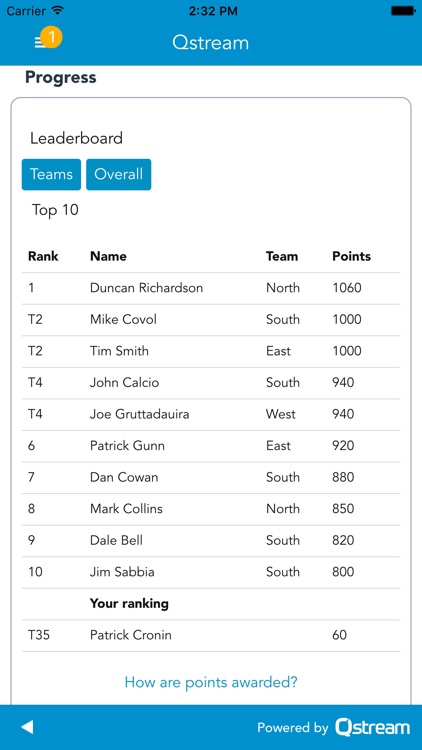422x750 pixels.
Task: Select Mike Covol leaderboard entry
Action: [211, 320]
